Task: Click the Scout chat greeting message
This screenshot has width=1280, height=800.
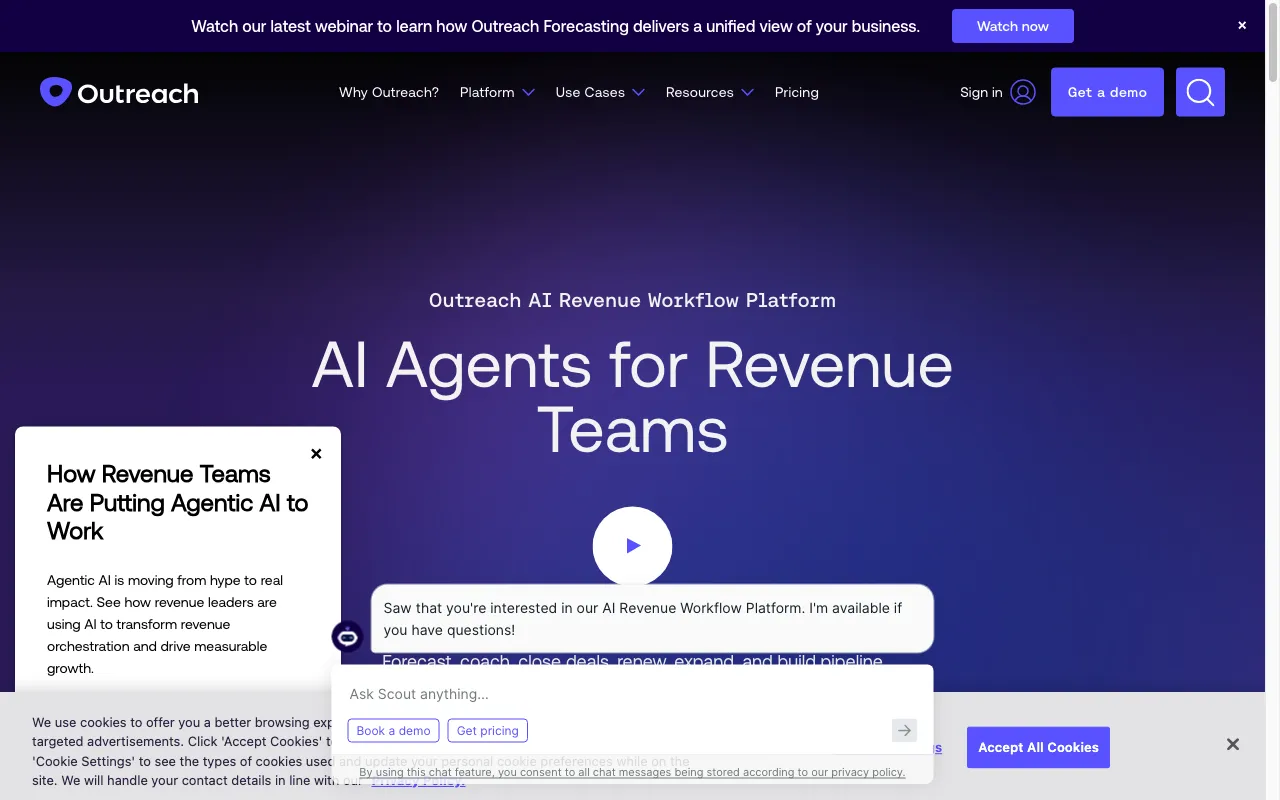Action: click(x=652, y=619)
